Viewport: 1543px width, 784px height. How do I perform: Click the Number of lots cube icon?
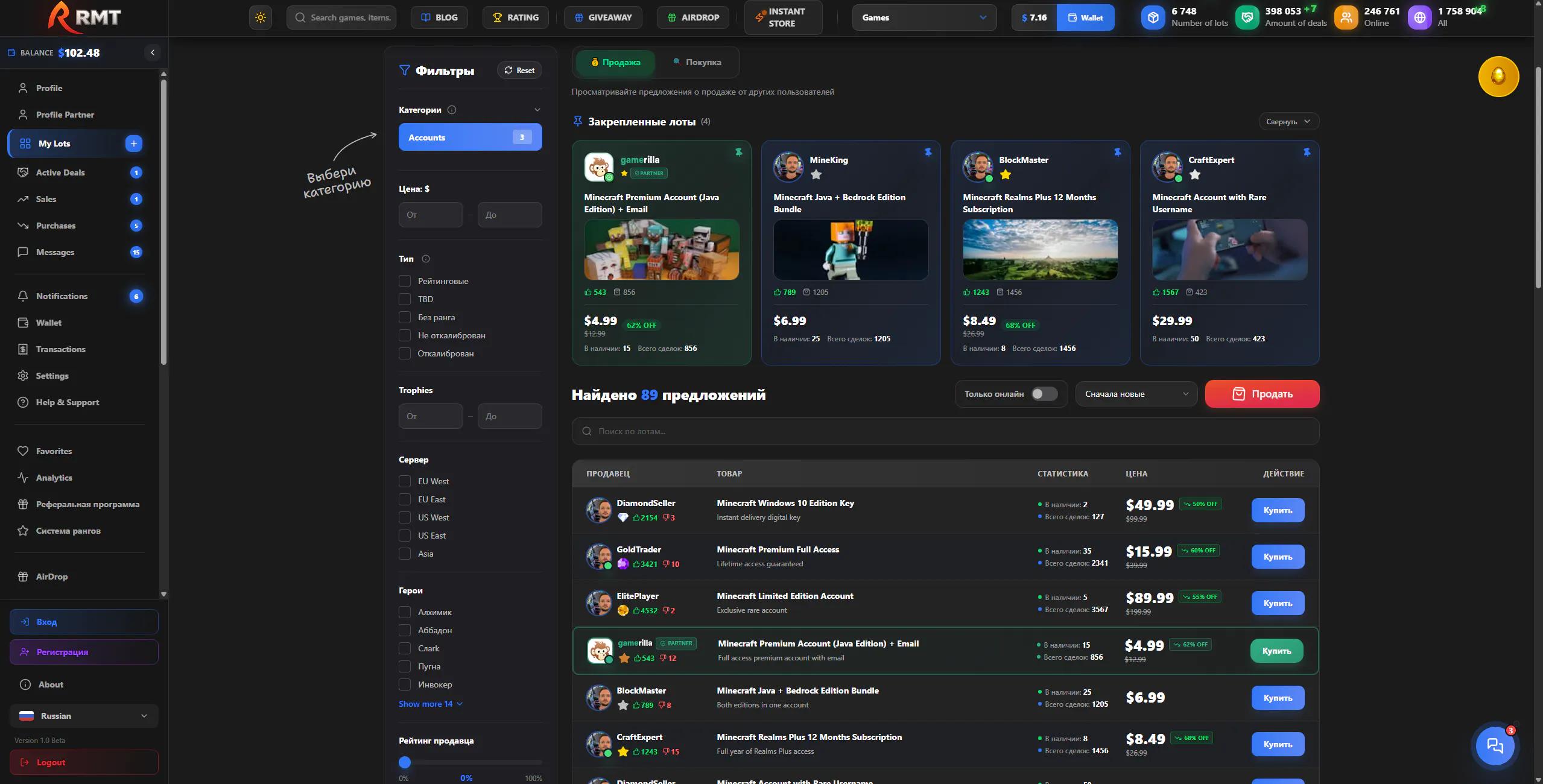coord(1153,17)
